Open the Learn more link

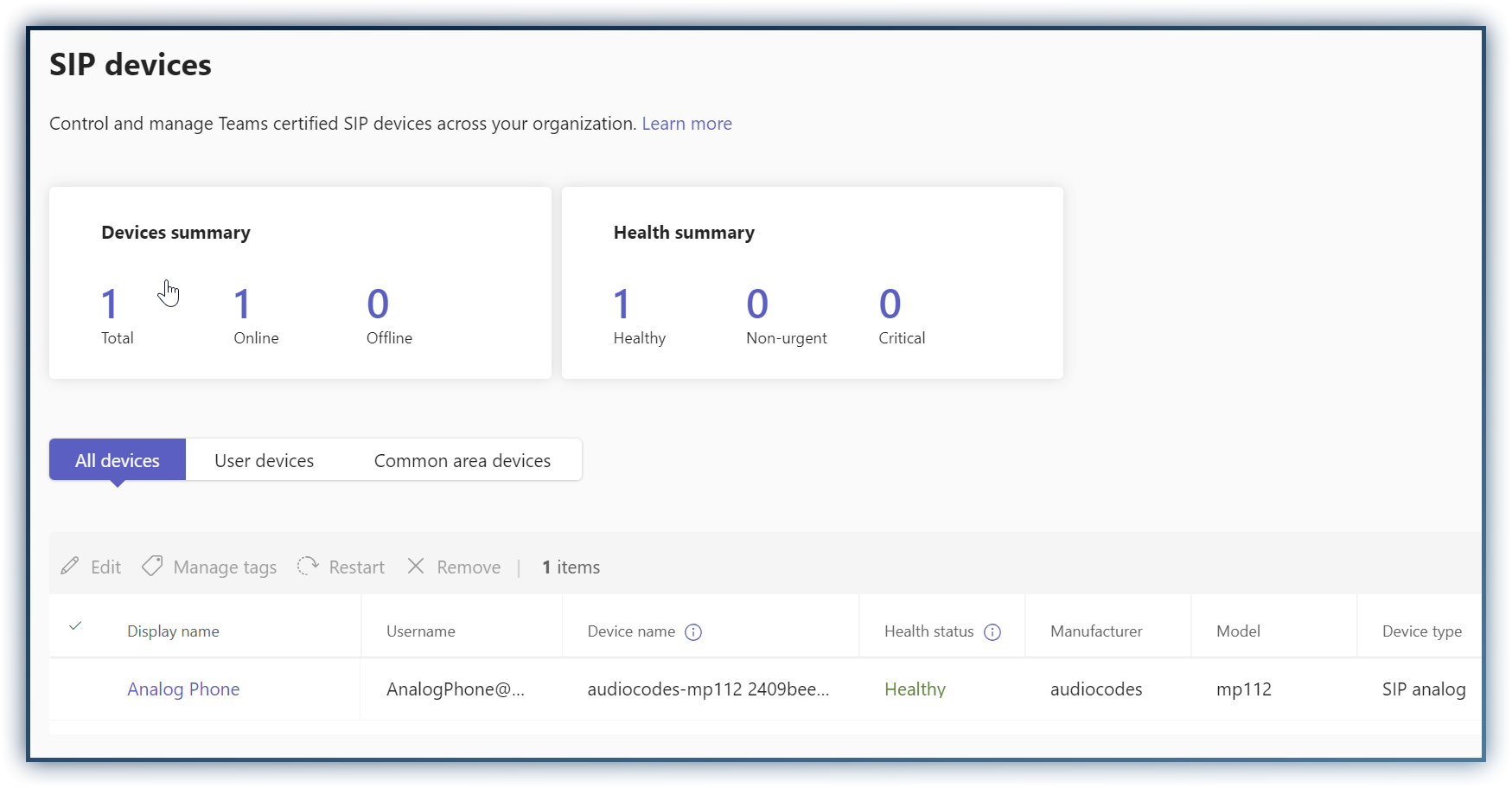[686, 124]
